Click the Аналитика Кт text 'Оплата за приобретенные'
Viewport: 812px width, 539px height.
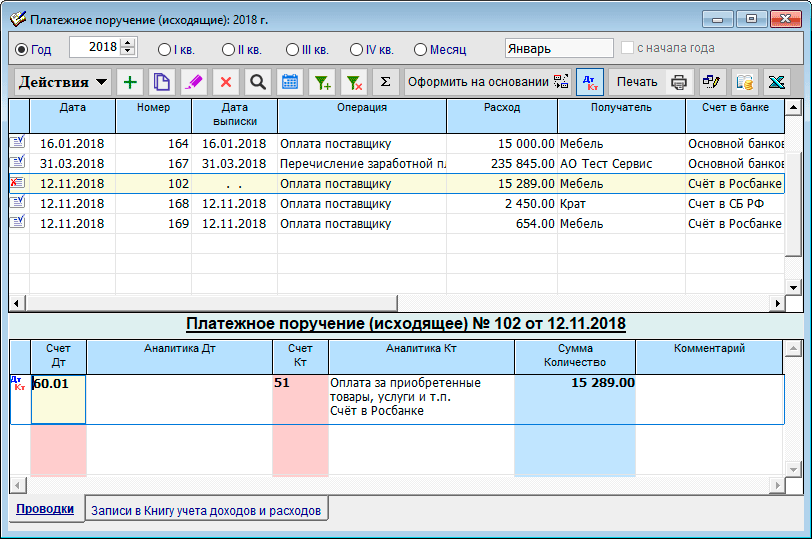405,383
